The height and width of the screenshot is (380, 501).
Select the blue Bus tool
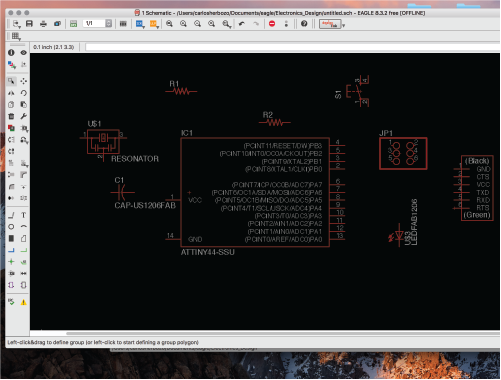[11, 250]
